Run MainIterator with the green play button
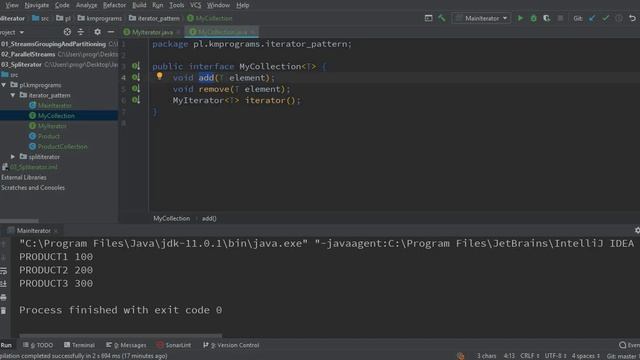Screen dimensions: 640x360 tap(520, 18)
